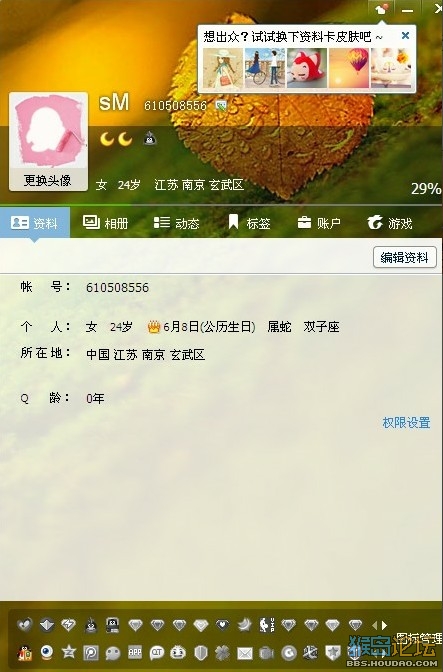The image size is (443, 672).
Task: Show next icons with right arrow
Action: point(384,625)
